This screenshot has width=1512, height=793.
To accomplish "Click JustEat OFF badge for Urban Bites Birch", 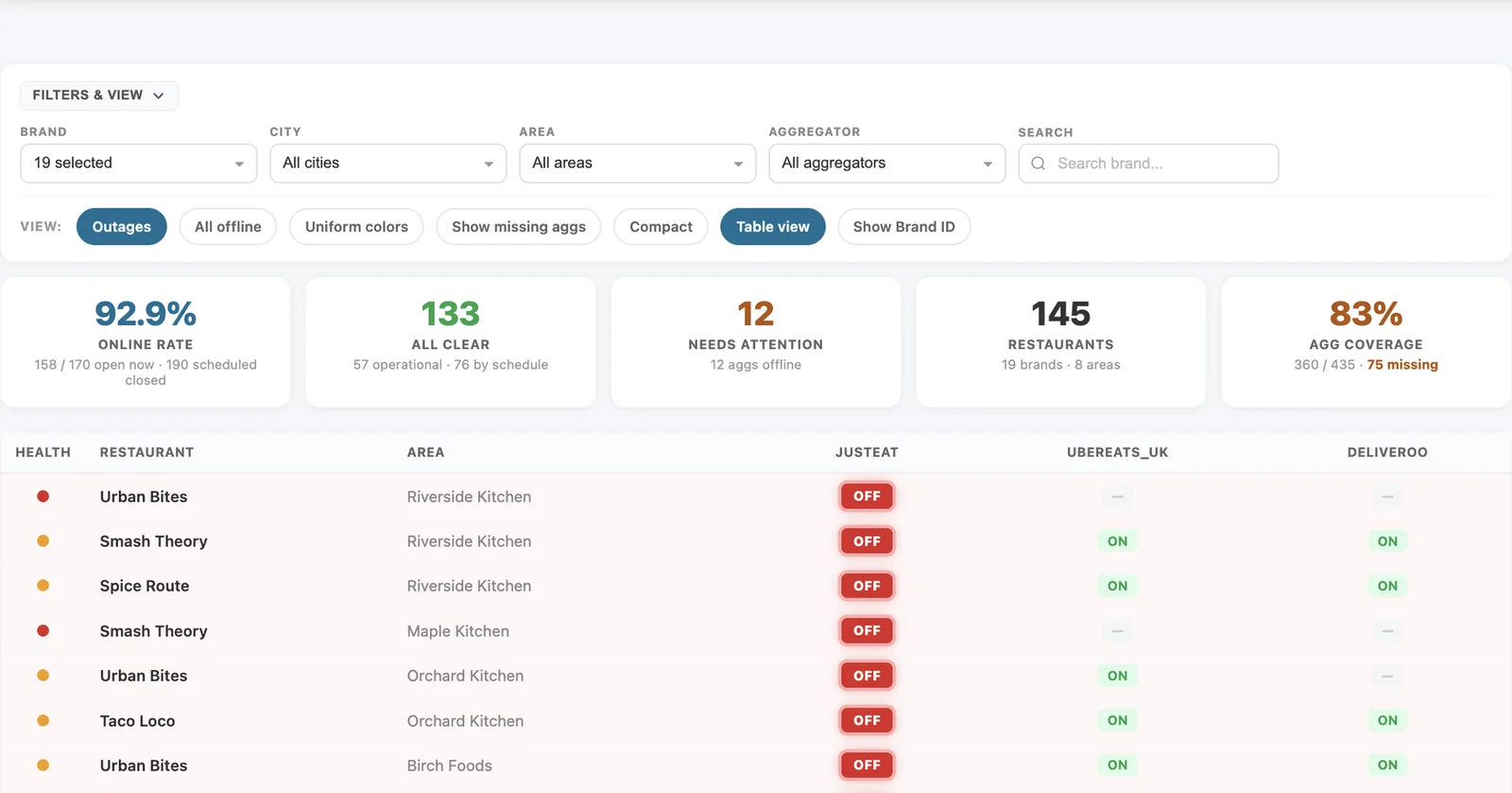I will click(867, 765).
